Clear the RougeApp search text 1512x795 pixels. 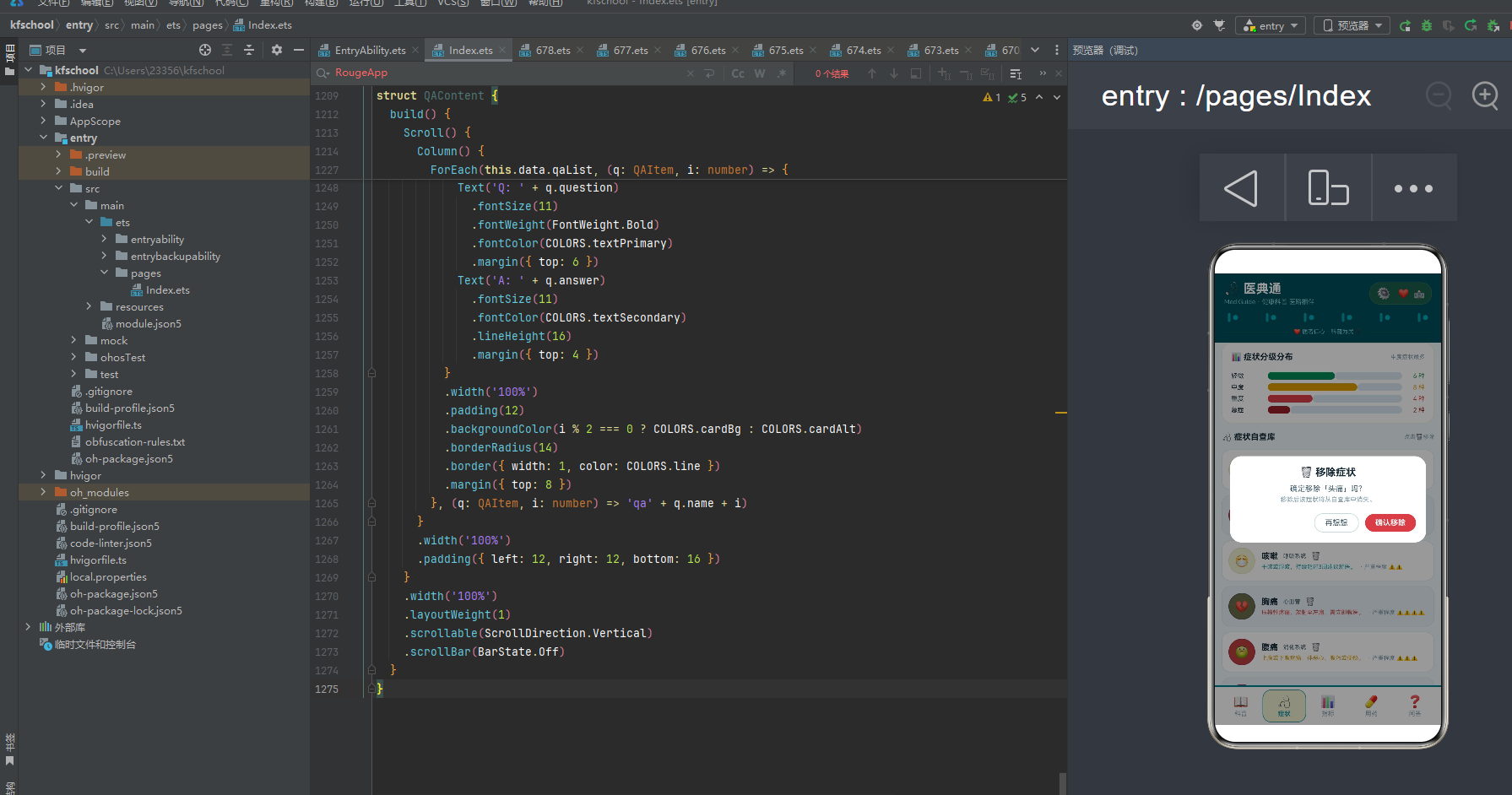(x=690, y=73)
